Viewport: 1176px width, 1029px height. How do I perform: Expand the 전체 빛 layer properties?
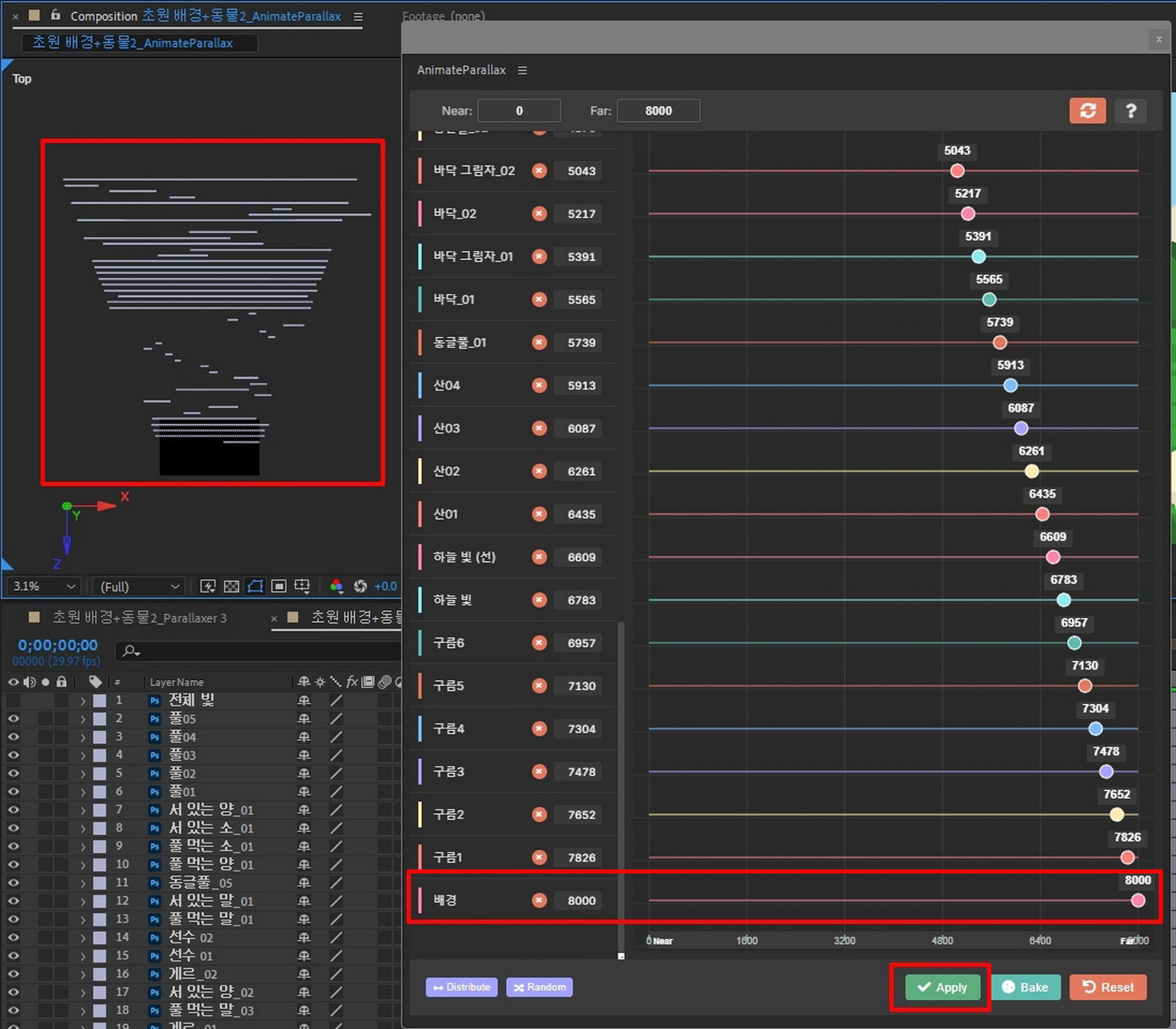pos(83,701)
